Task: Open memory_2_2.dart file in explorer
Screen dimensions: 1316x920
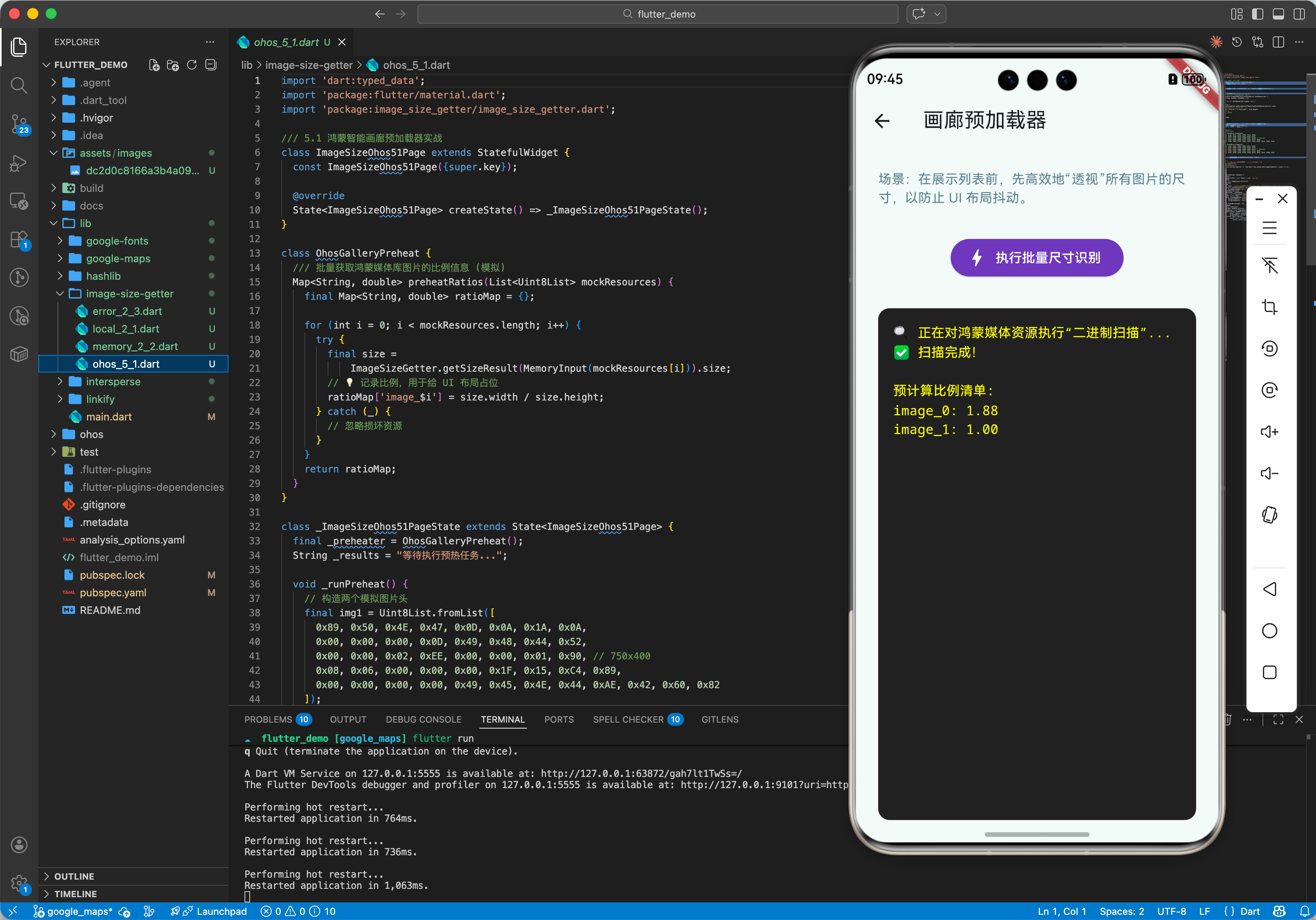Action: tap(135, 346)
